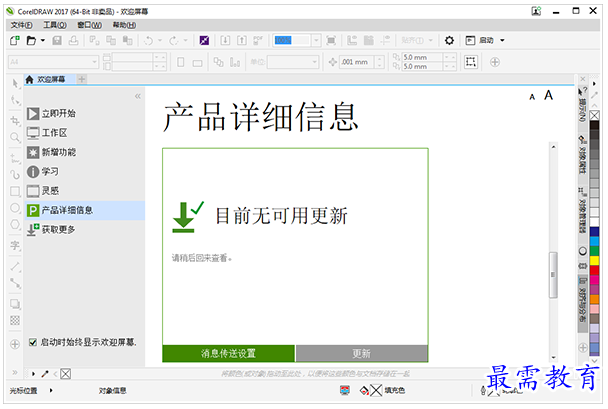Click the Save disk icon
This screenshot has height=409, width=608.
click(x=57, y=40)
